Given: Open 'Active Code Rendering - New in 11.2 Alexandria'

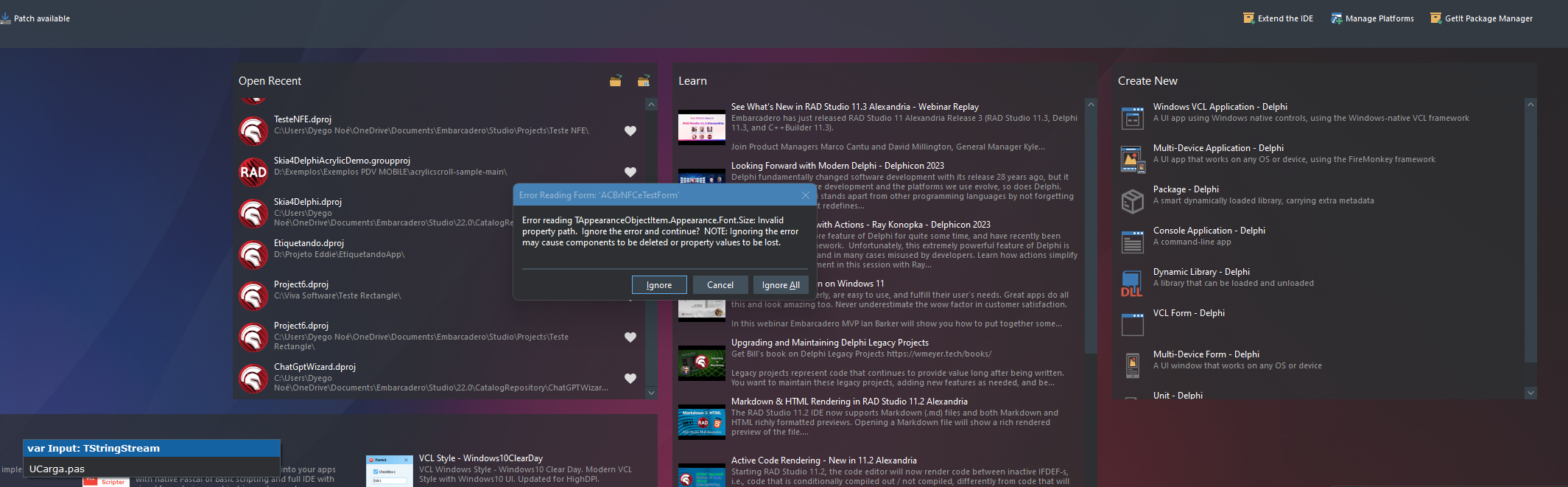Looking at the screenshot, I should [x=824, y=460].
